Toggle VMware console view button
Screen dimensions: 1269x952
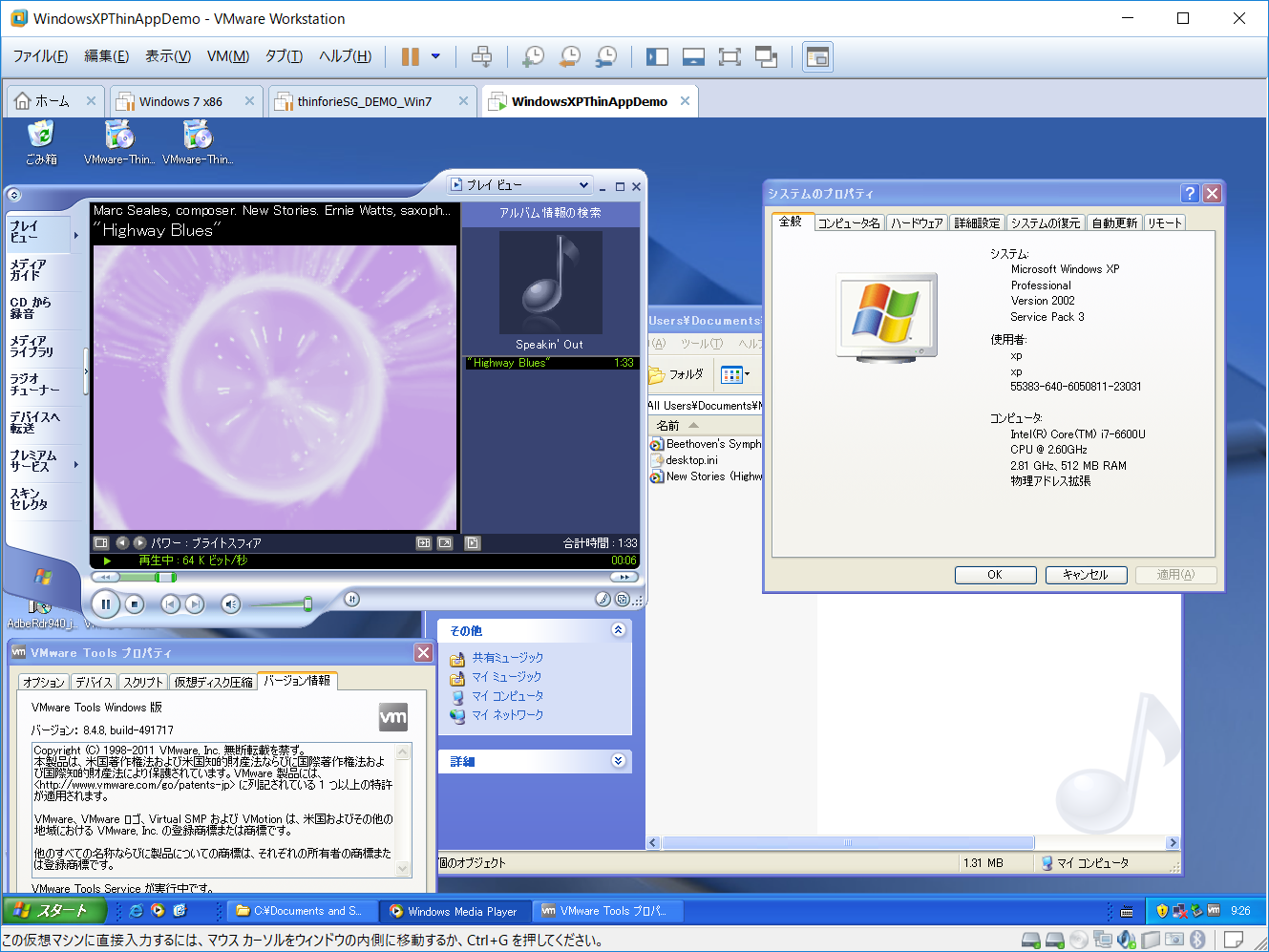tap(817, 56)
